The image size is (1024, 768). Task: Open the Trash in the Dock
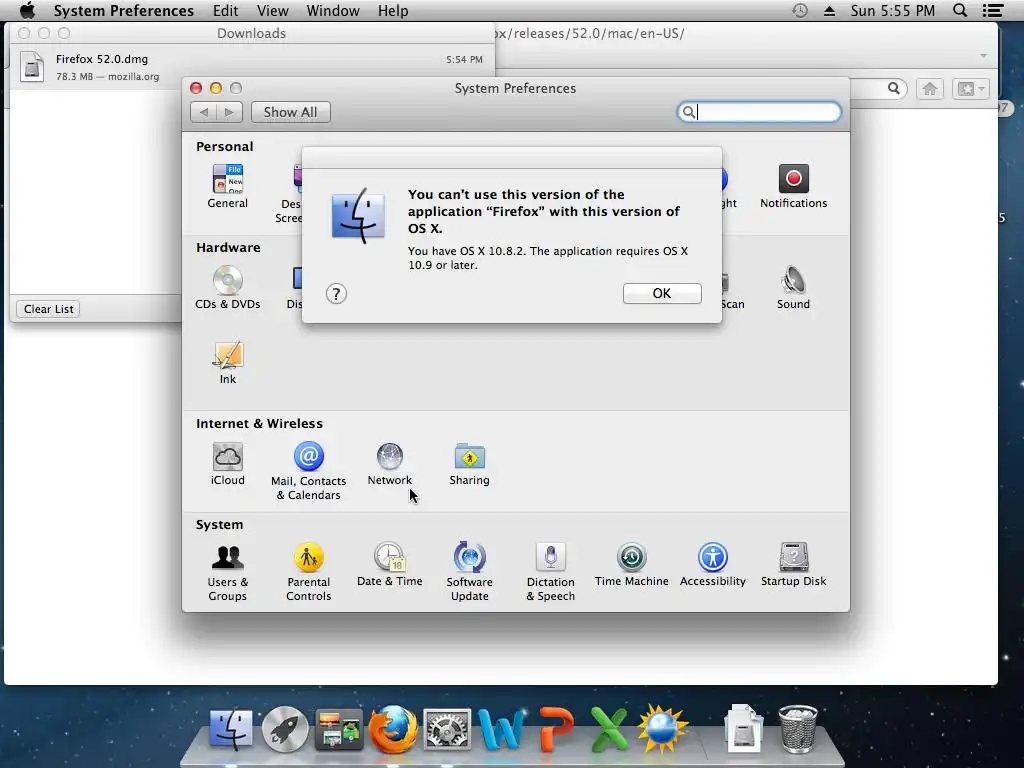(x=797, y=729)
